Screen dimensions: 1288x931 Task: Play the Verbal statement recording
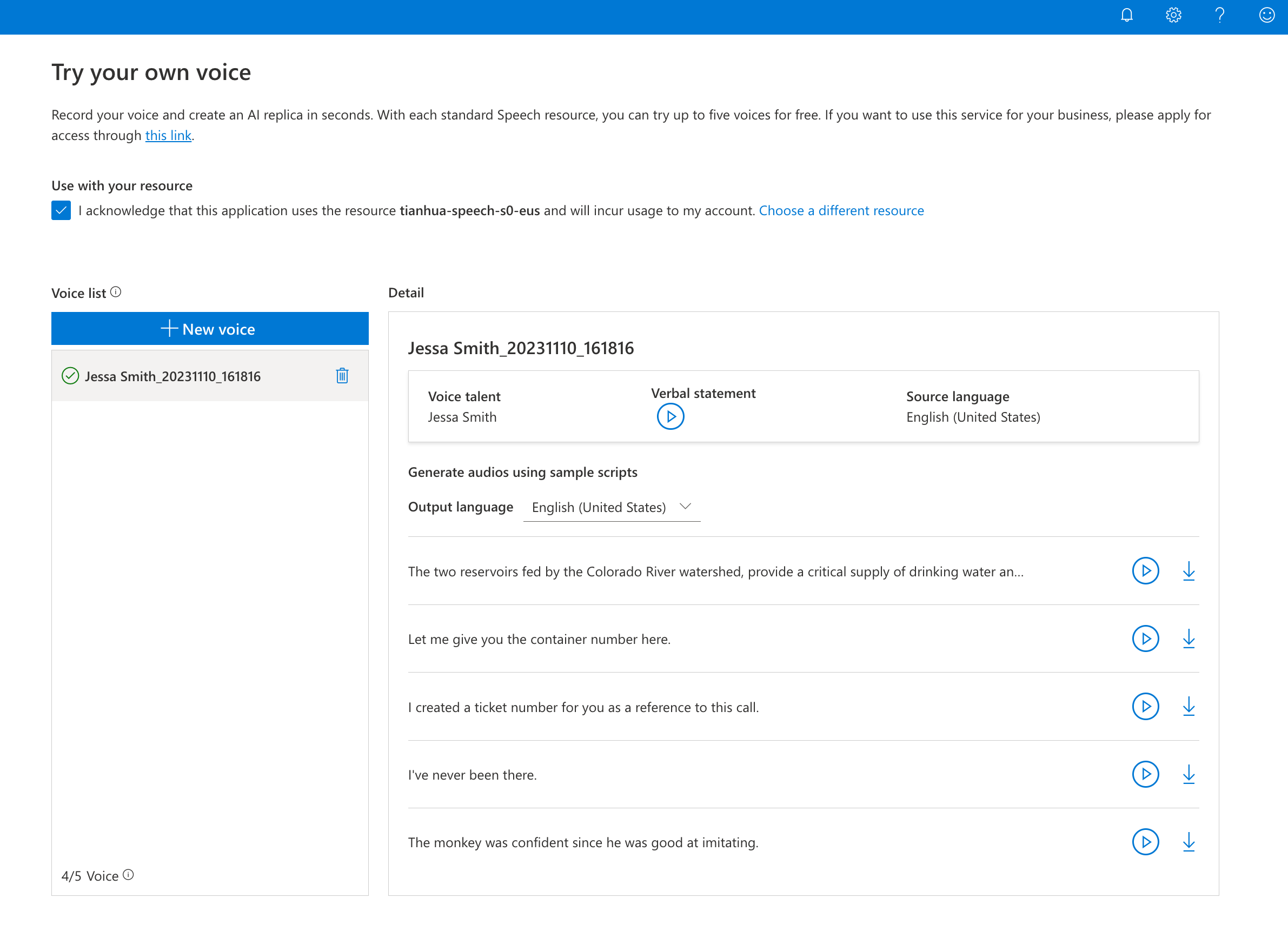point(670,417)
